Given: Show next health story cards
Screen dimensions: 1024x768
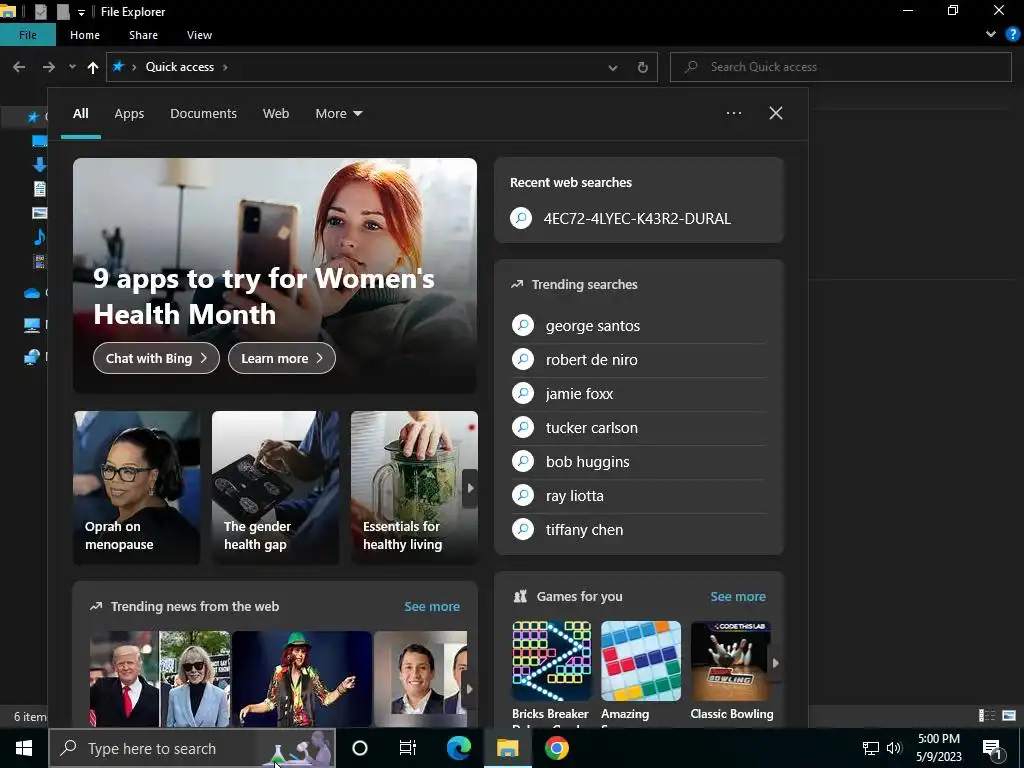Looking at the screenshot, I should (x=470, y=488).
